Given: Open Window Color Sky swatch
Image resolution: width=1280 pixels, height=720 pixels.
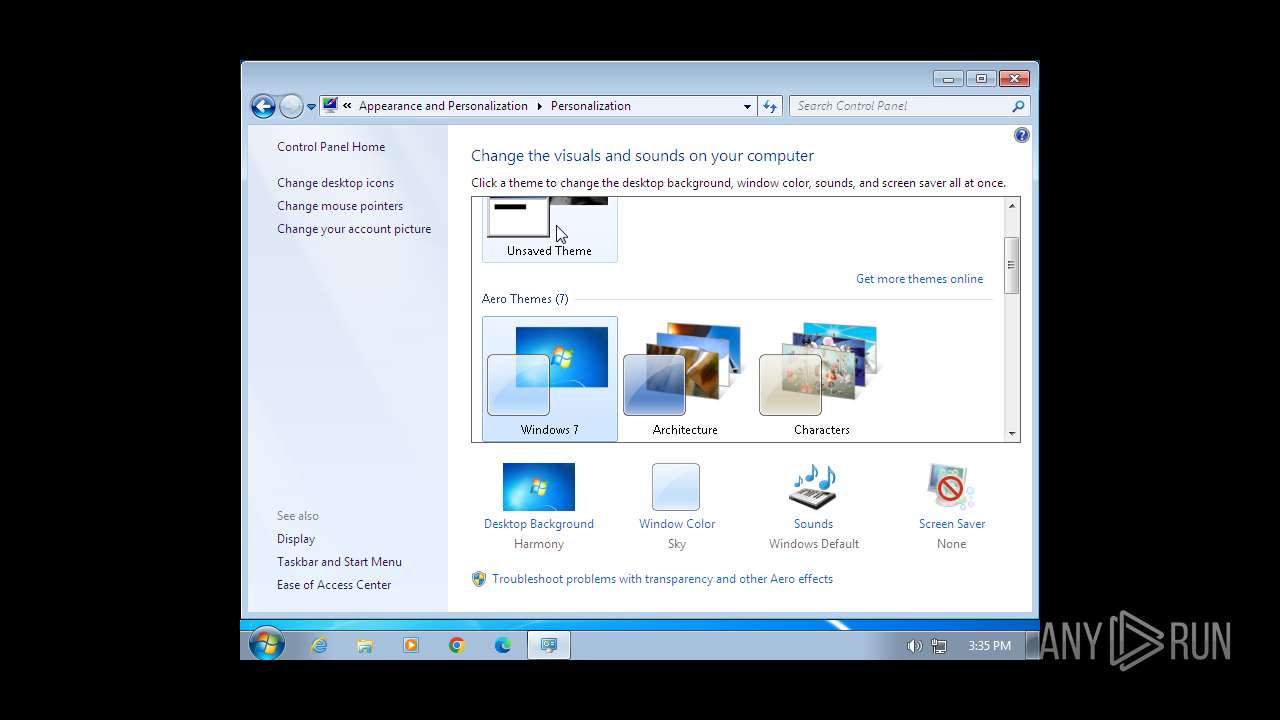Looking at the screenshot, I should 676,487.
